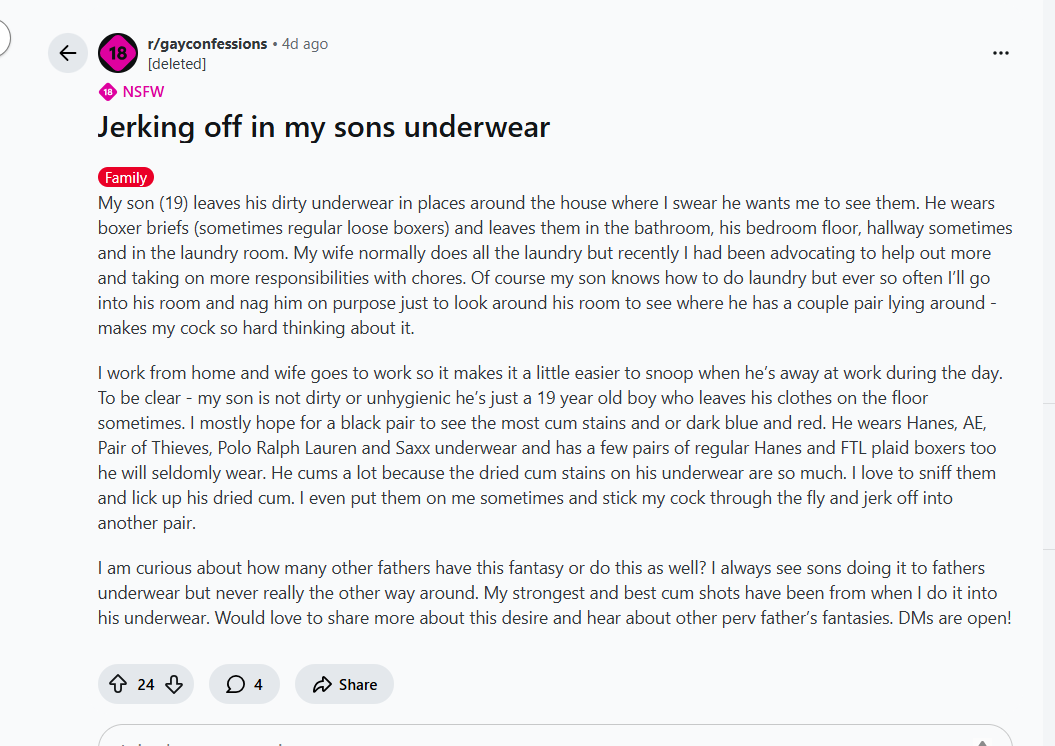This screenshot has width=1055, height=746.
Task: Click the last paragraph of post body
Action: (x=554, y=593)
